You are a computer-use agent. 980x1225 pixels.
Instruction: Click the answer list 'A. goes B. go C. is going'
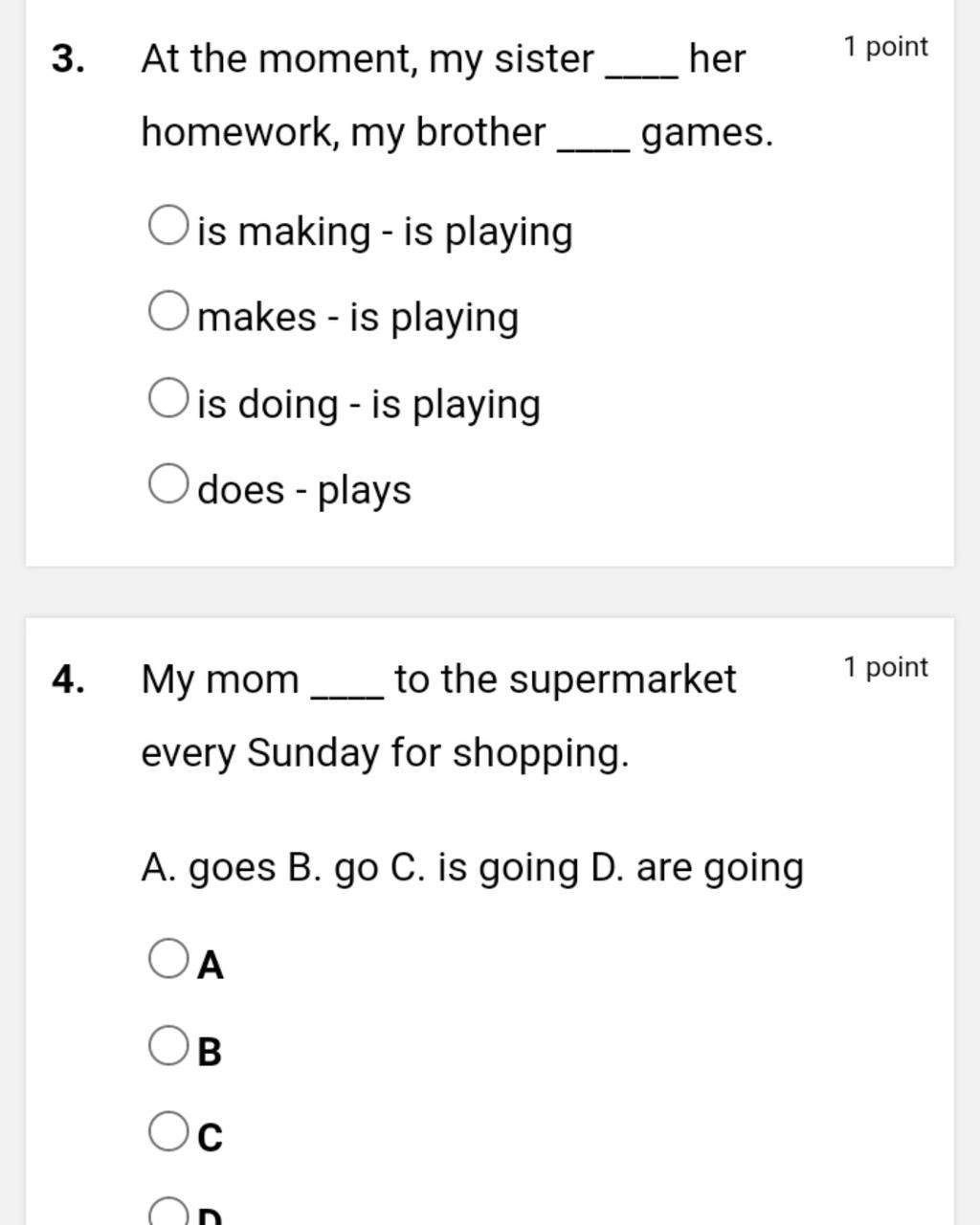coord(361,869)
